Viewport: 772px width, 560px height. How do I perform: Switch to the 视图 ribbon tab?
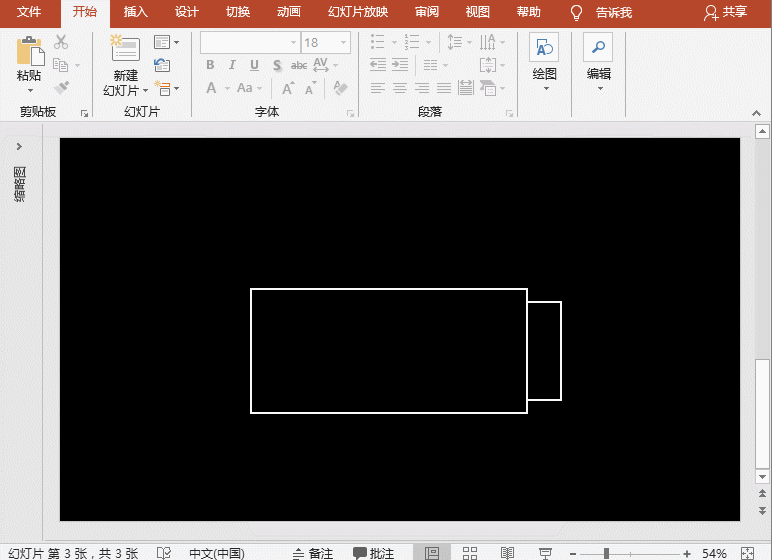coord(478,12)
